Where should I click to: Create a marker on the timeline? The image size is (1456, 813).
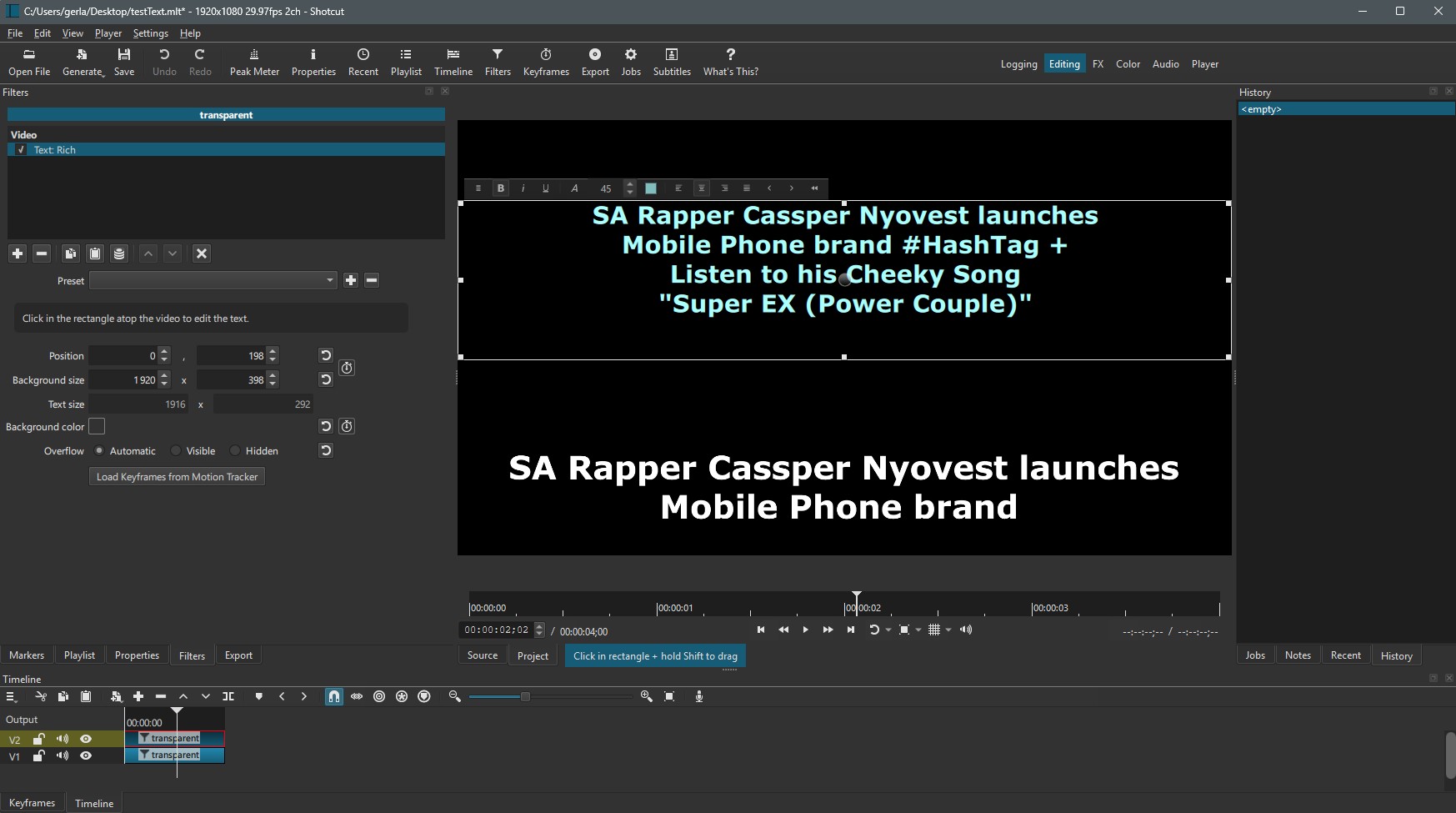(x=259, y=696)
